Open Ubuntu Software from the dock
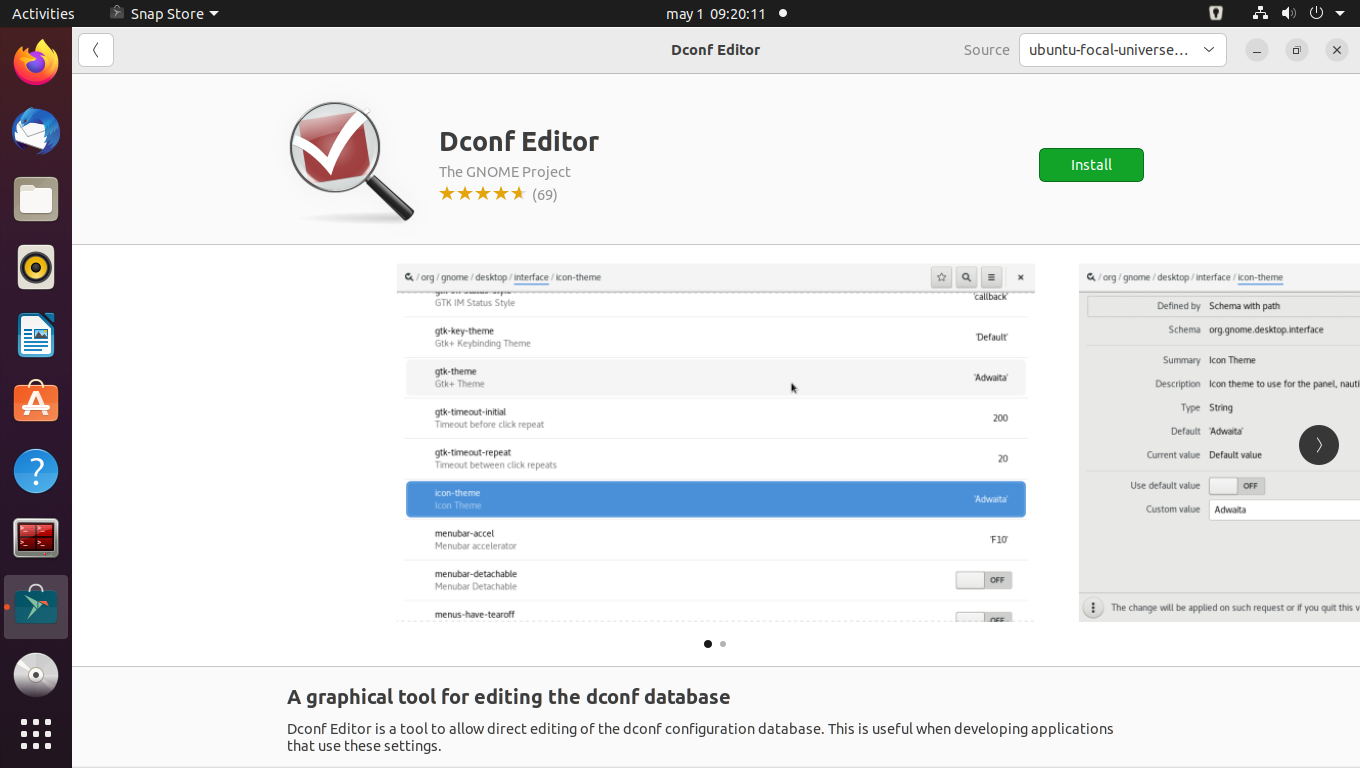Viewport: 1360px width, 768px height. 36,403
